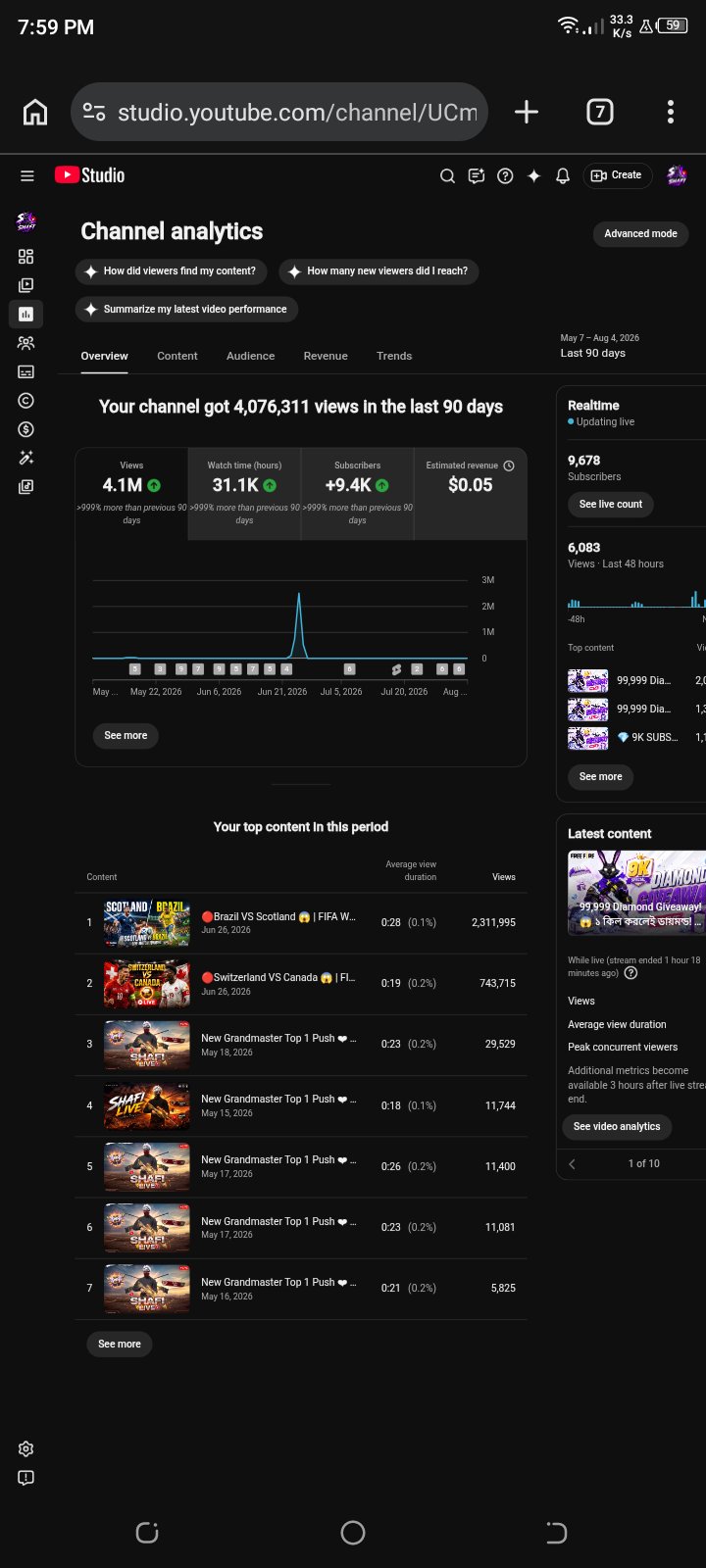706x1568 pixels.
Task: Open the Help question-mark icon
Action: pos(505,176)
